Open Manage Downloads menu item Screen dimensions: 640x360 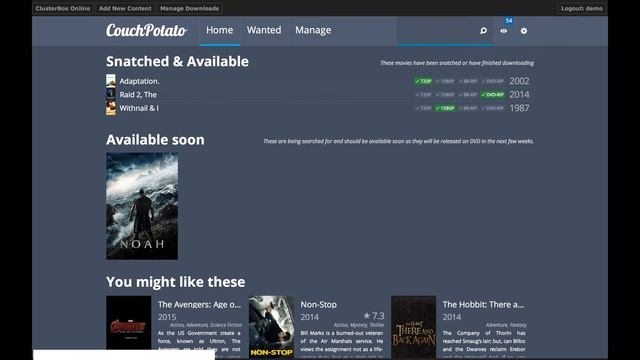click(189, 8)
